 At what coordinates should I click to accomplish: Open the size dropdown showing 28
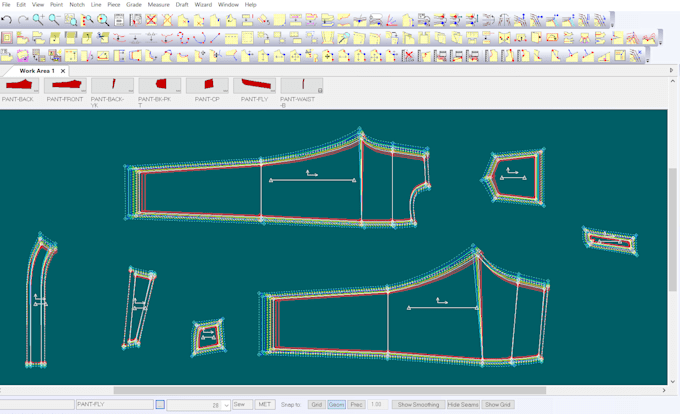click(226, 405)
